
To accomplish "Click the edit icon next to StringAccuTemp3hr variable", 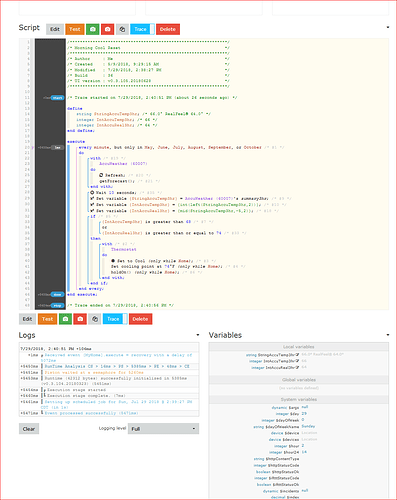I will (297, 355).
